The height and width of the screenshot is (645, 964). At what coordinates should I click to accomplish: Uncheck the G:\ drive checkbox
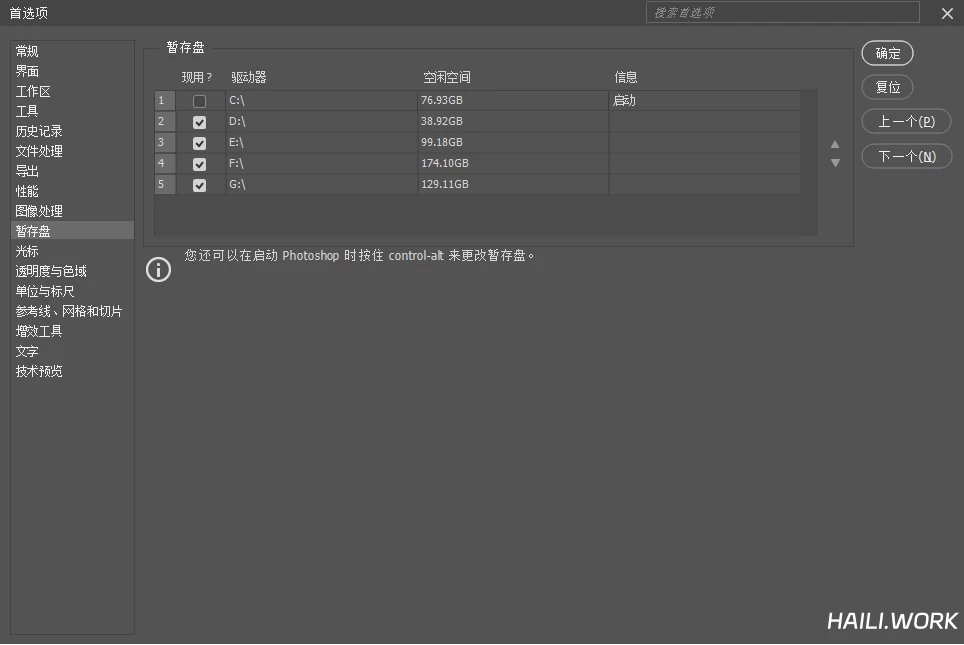coord(200,185)
